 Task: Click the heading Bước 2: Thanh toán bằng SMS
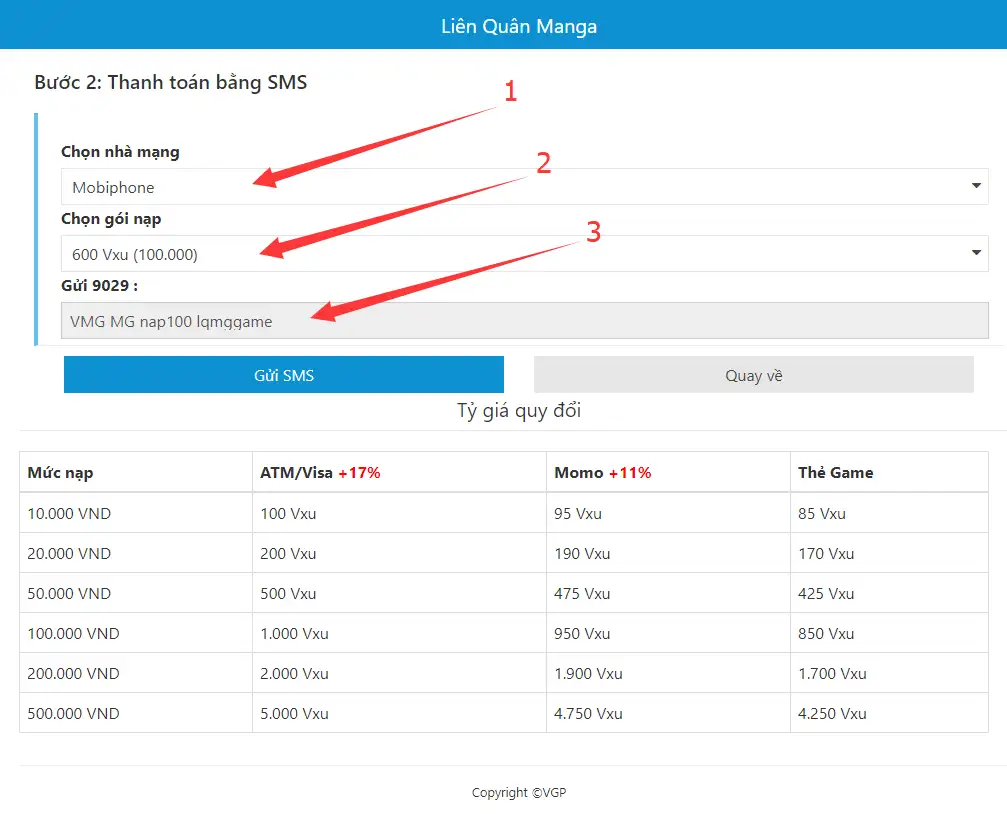171,82
